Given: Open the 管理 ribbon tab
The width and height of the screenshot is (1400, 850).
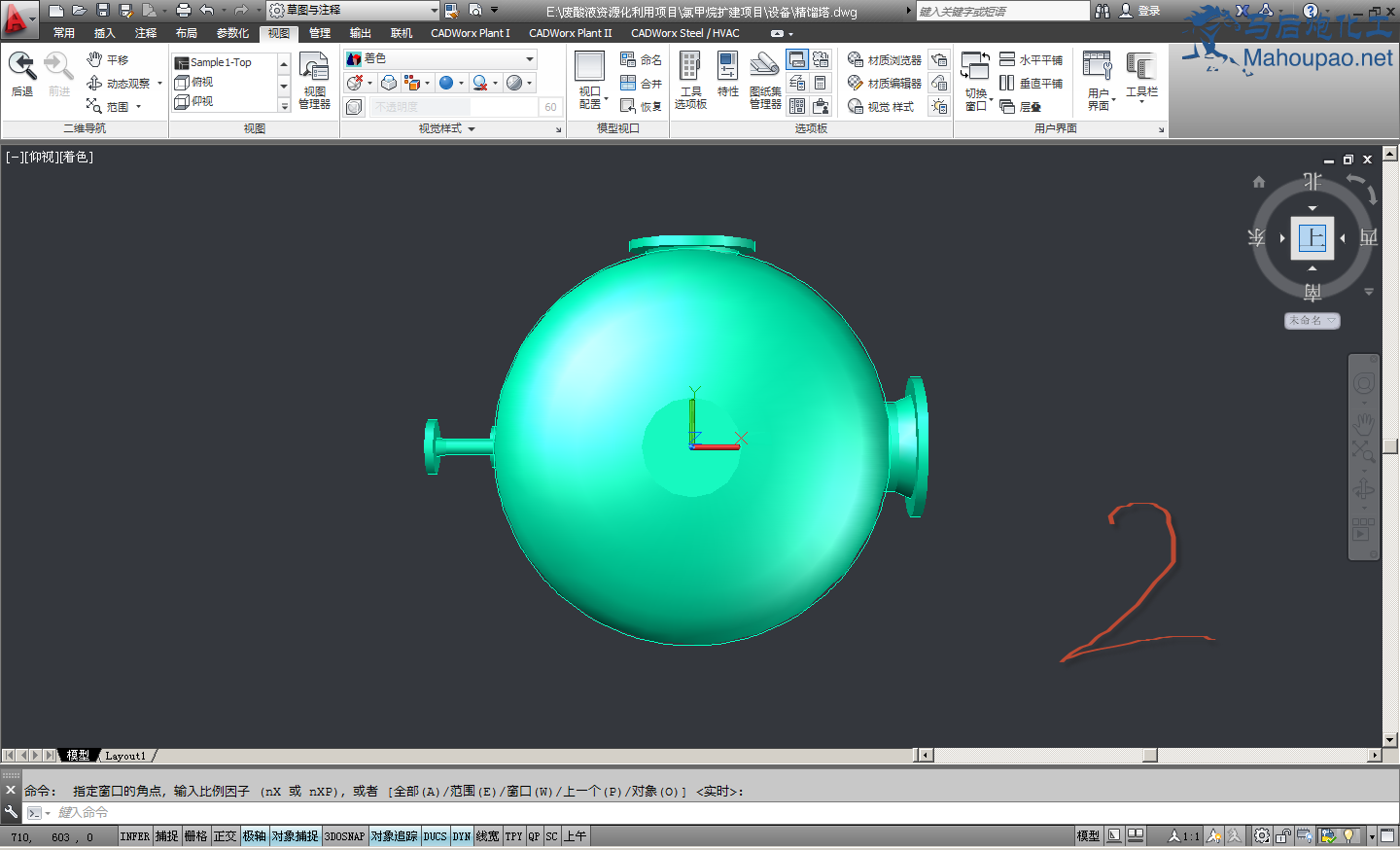Looking at the screenshot, I should pyautogui.click(x=320, y=33).
